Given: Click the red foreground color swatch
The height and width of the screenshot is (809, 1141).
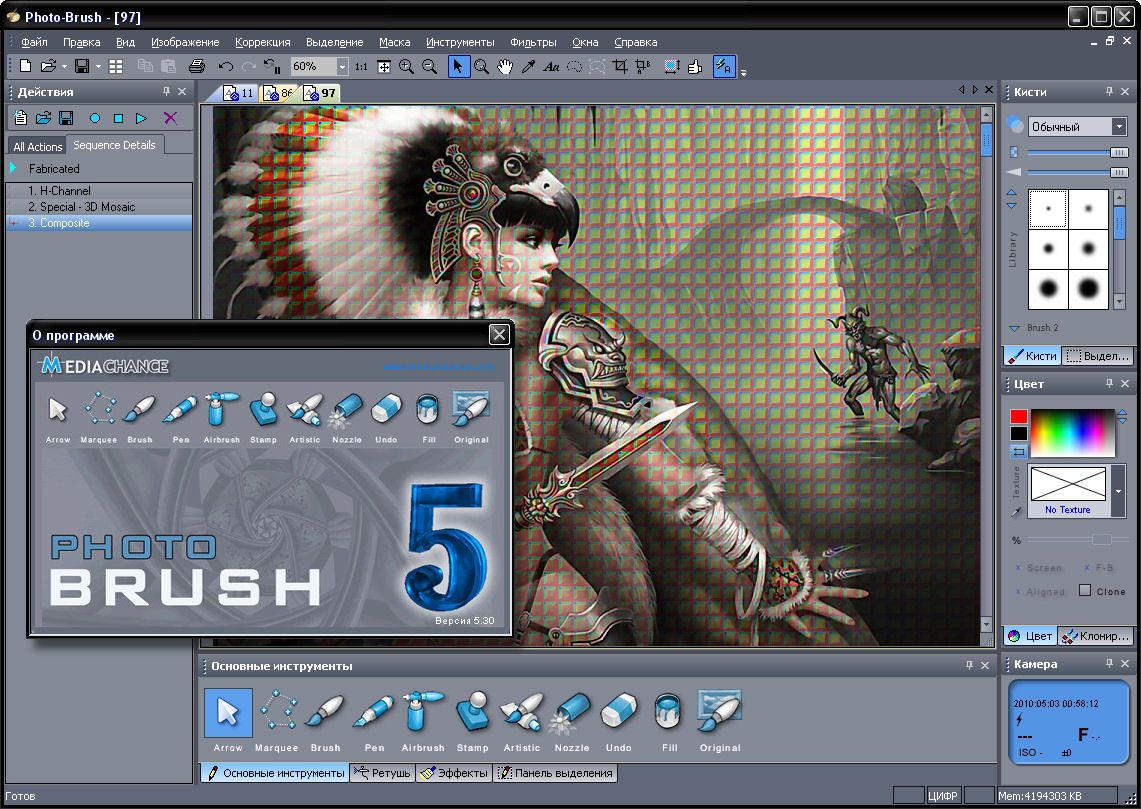Looking at the screenshot, I should click(1019, 417).
